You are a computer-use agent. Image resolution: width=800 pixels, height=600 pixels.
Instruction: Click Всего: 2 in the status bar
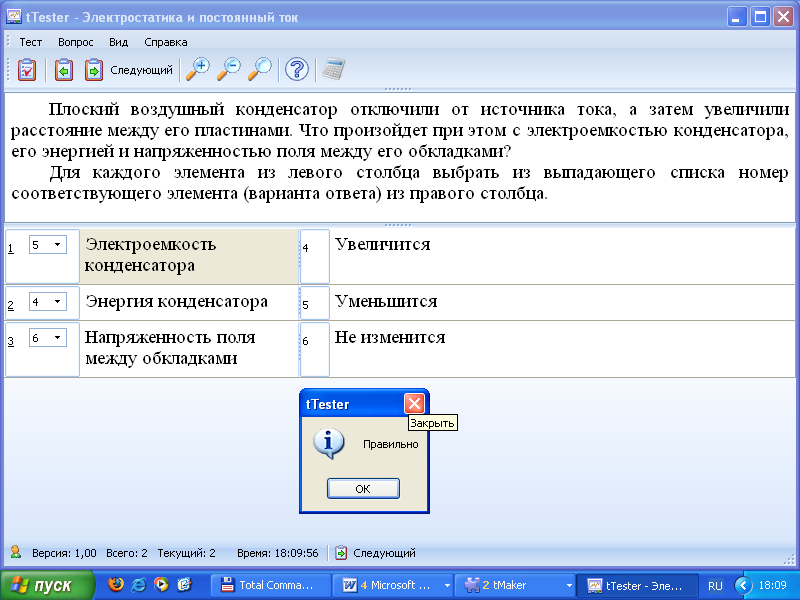coord(127,553)
